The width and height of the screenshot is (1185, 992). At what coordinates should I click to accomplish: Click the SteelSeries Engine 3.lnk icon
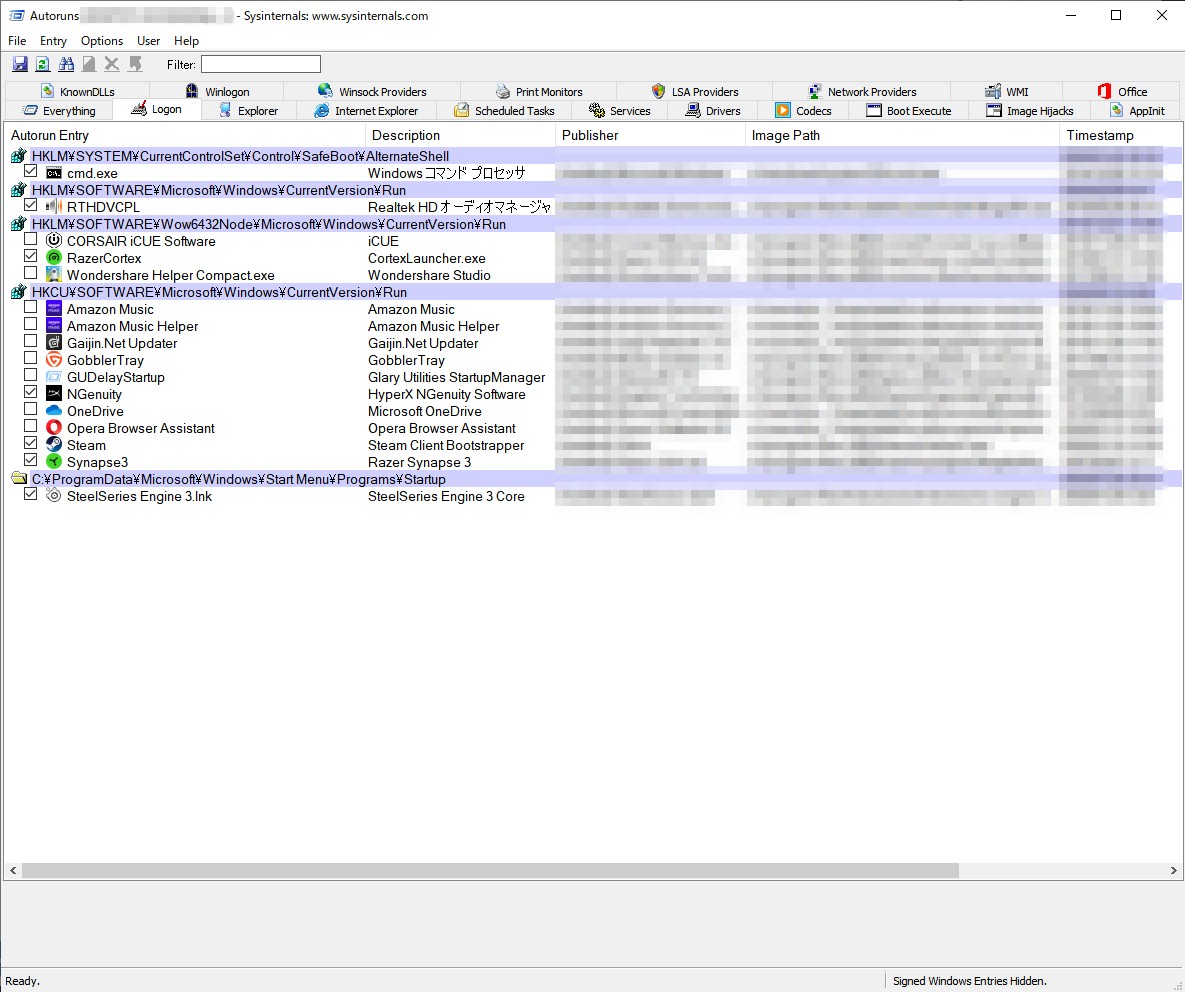click(54, 496)
